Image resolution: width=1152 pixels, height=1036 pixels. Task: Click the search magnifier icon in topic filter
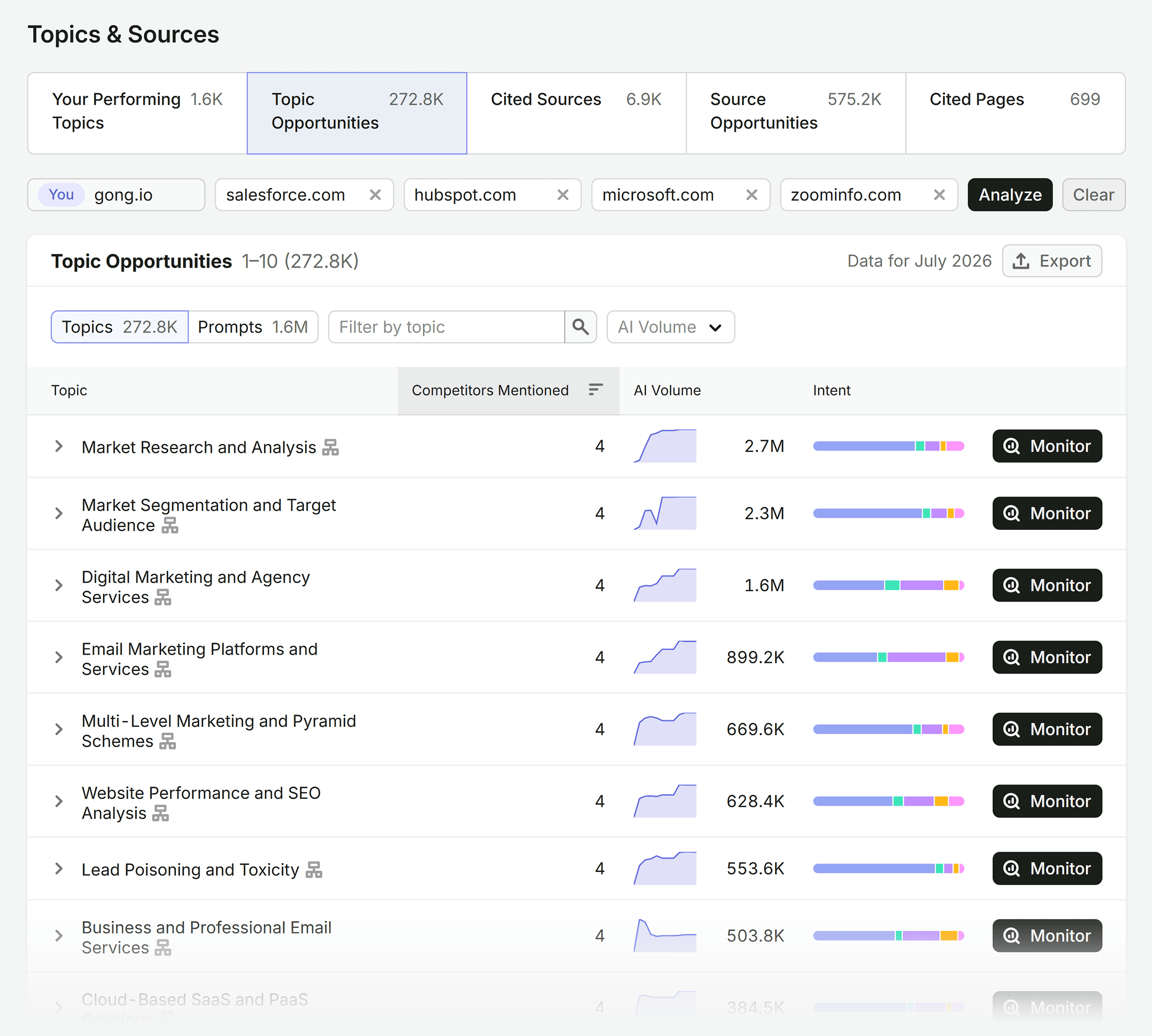[580, 327]
